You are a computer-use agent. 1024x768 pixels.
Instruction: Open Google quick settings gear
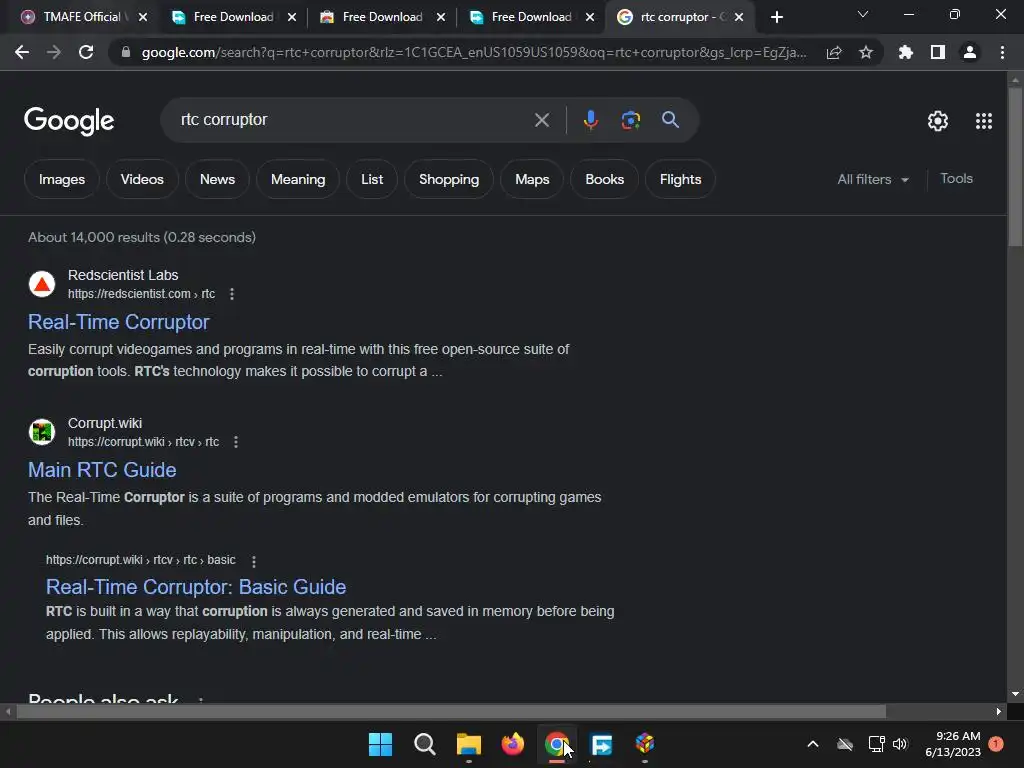tap(938, 121)
